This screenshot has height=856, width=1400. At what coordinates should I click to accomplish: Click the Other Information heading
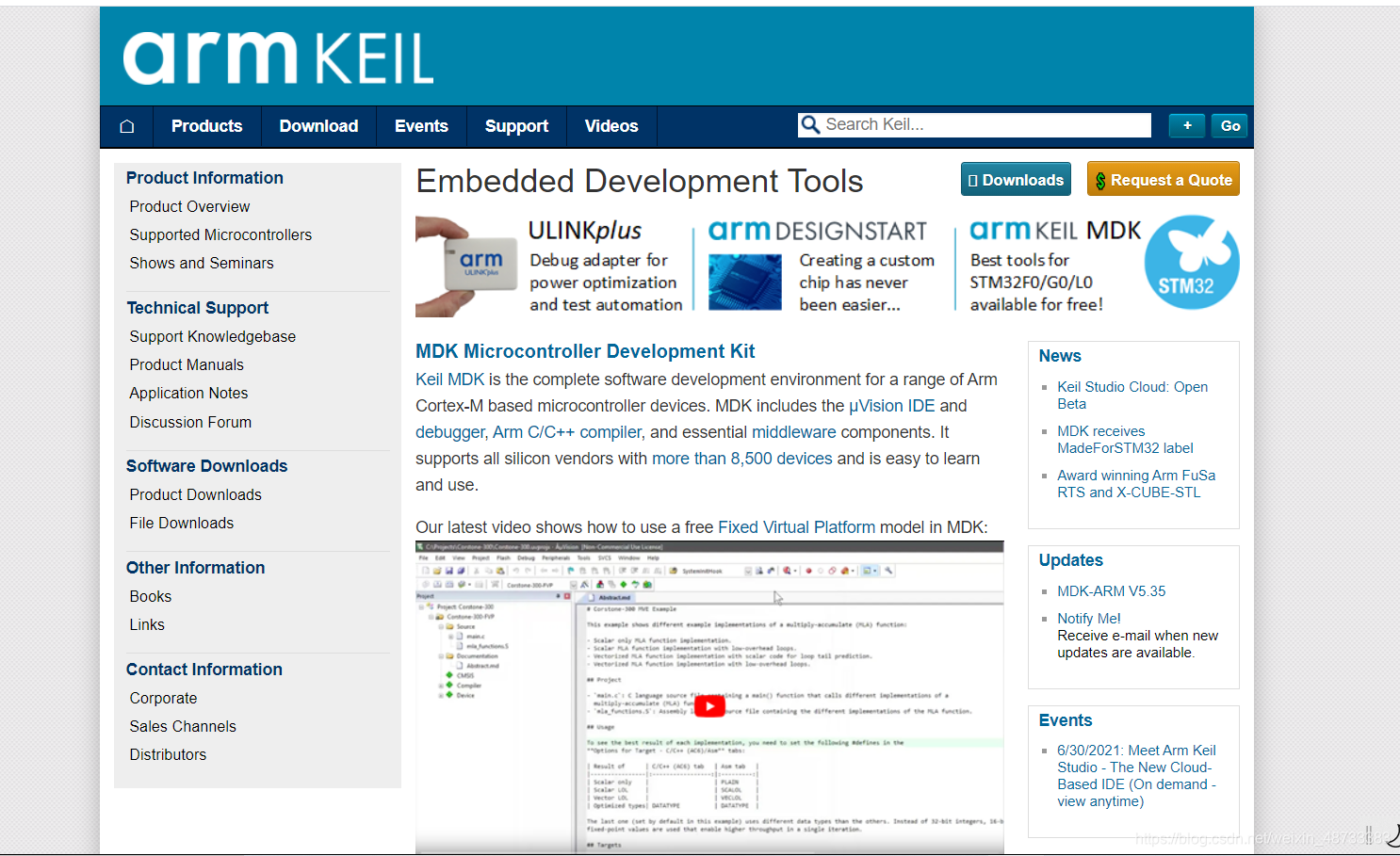click(196, 568)
